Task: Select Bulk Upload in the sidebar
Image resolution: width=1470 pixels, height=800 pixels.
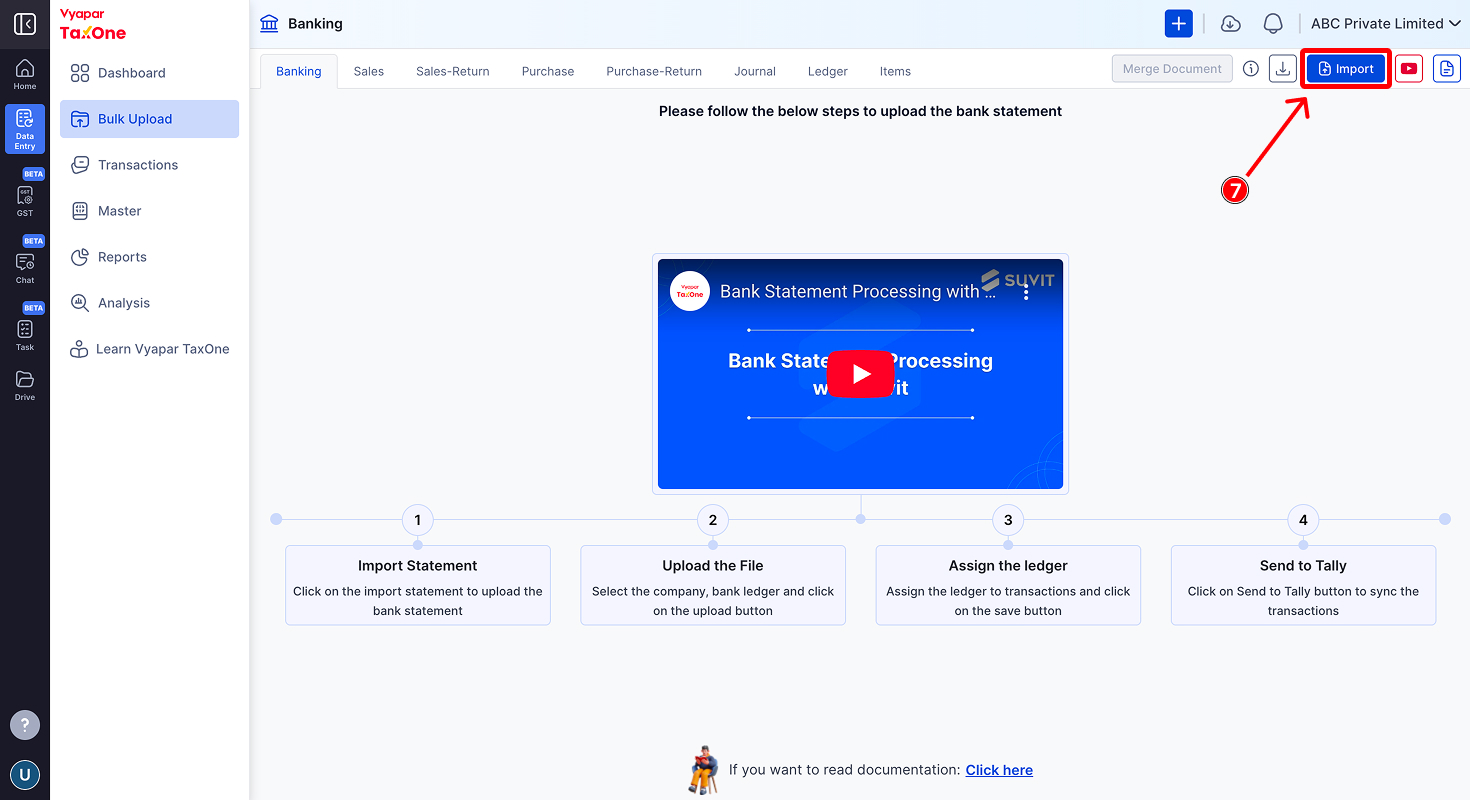Action: coord(149,119)
